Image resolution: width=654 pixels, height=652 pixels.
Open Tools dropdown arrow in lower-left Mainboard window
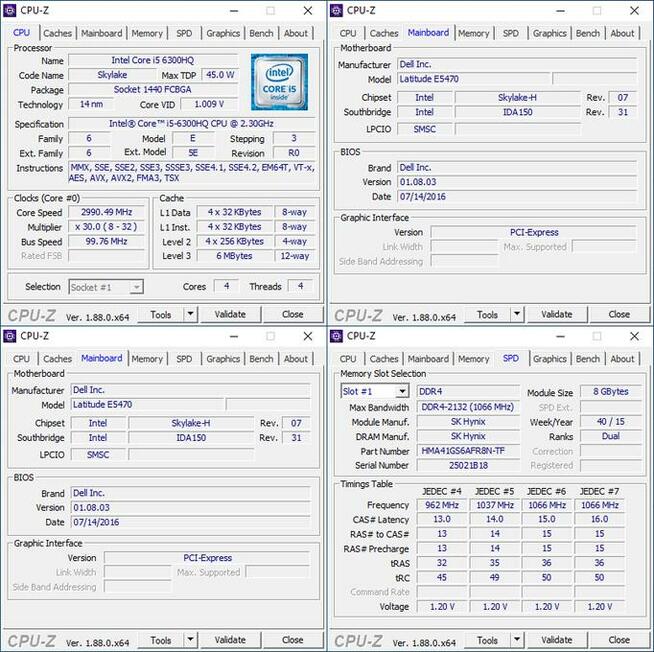[191, 639]
